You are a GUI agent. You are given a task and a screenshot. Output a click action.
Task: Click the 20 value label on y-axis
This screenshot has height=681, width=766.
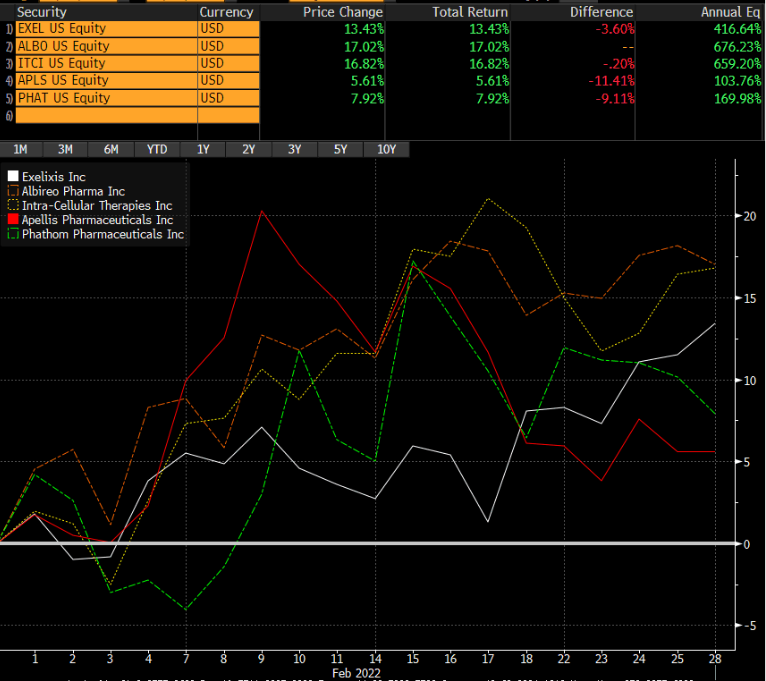click(750, 216)
